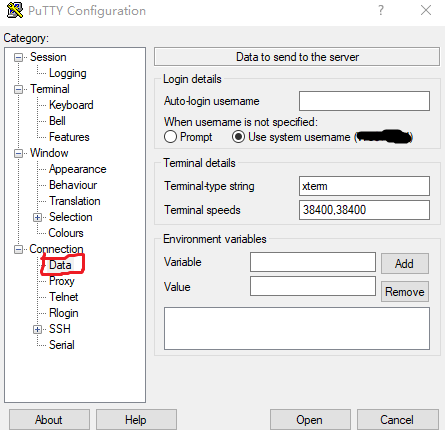Collapse the Connection tree node
This screenshot has height=430, width=445.
pos(18,250)
